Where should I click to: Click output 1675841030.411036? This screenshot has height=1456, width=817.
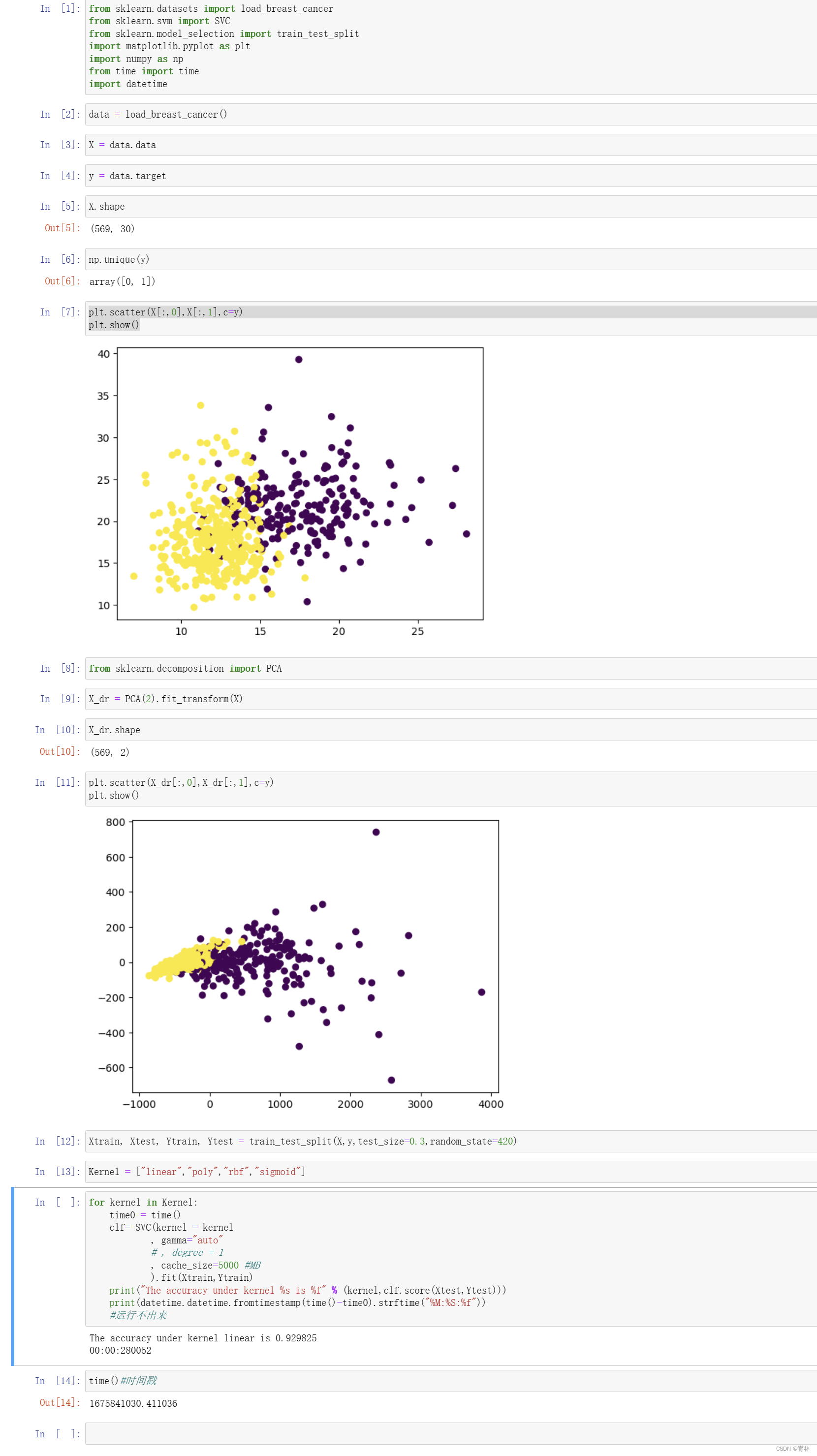coord(133,1403)
